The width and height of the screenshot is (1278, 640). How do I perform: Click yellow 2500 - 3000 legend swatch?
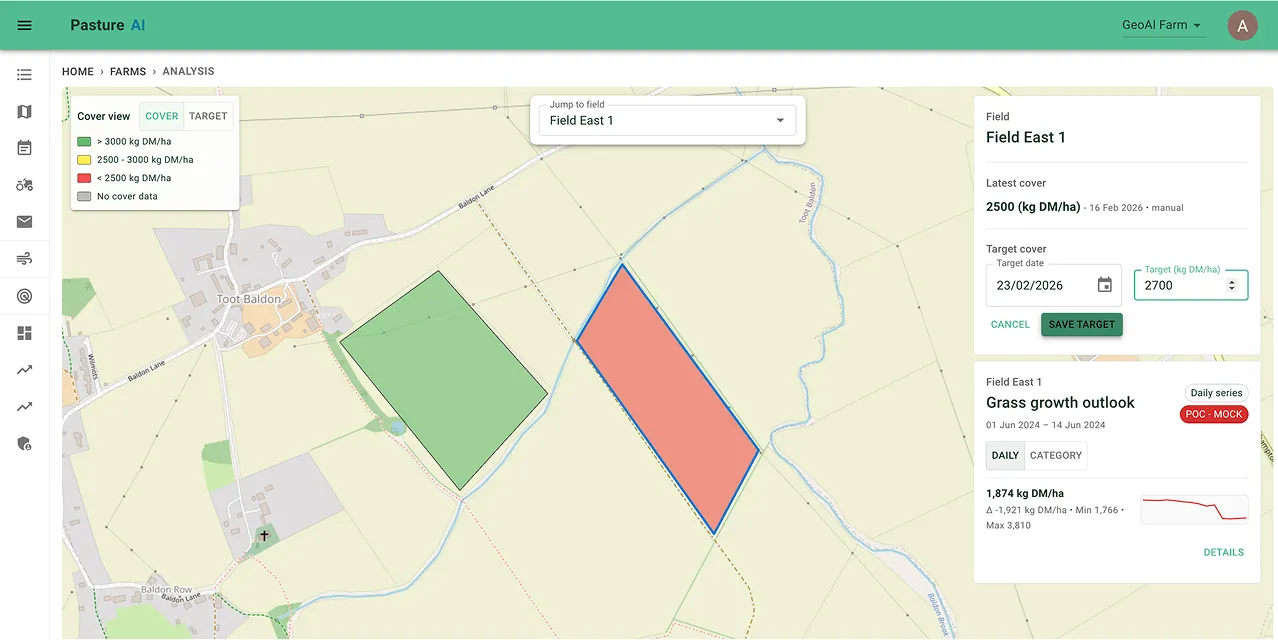[x=85, y=160]
